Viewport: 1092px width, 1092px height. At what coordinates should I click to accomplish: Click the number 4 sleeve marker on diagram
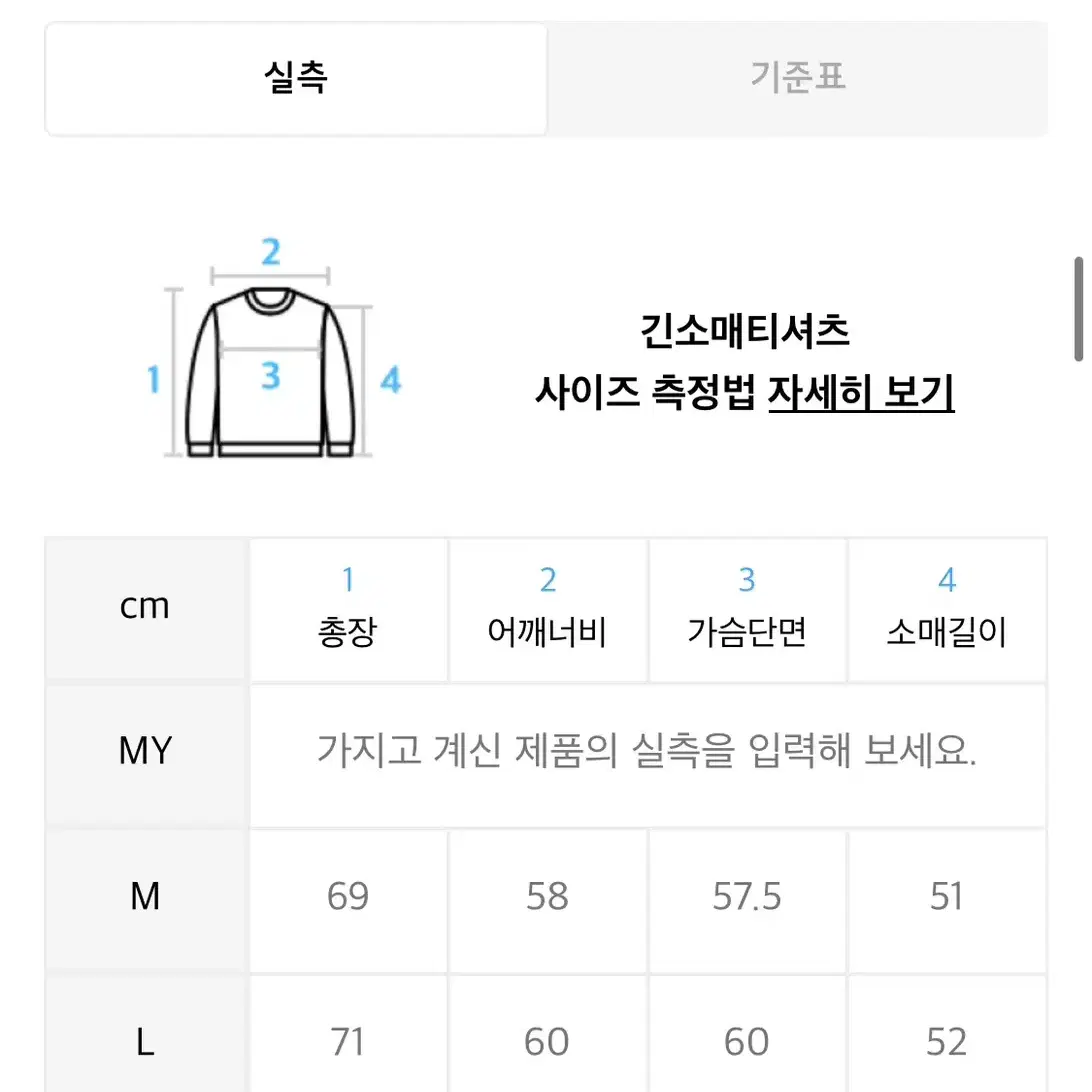coord(391,380)
